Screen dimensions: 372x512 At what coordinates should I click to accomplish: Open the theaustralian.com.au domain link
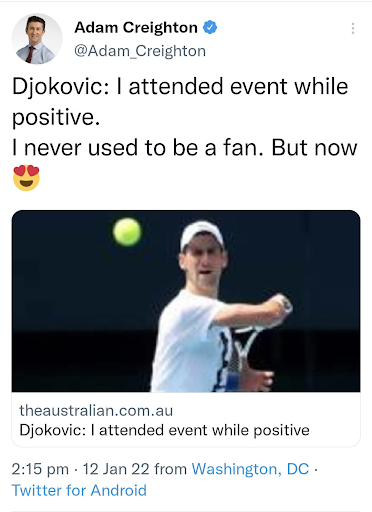tap(96, 411)
